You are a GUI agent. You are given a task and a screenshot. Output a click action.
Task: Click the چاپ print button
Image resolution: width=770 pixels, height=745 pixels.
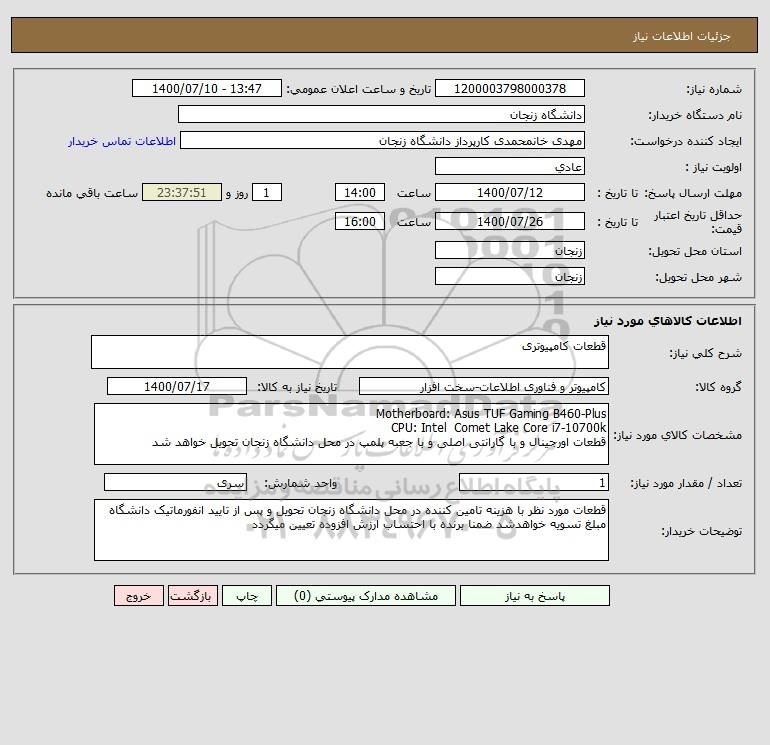pos(247,595)
